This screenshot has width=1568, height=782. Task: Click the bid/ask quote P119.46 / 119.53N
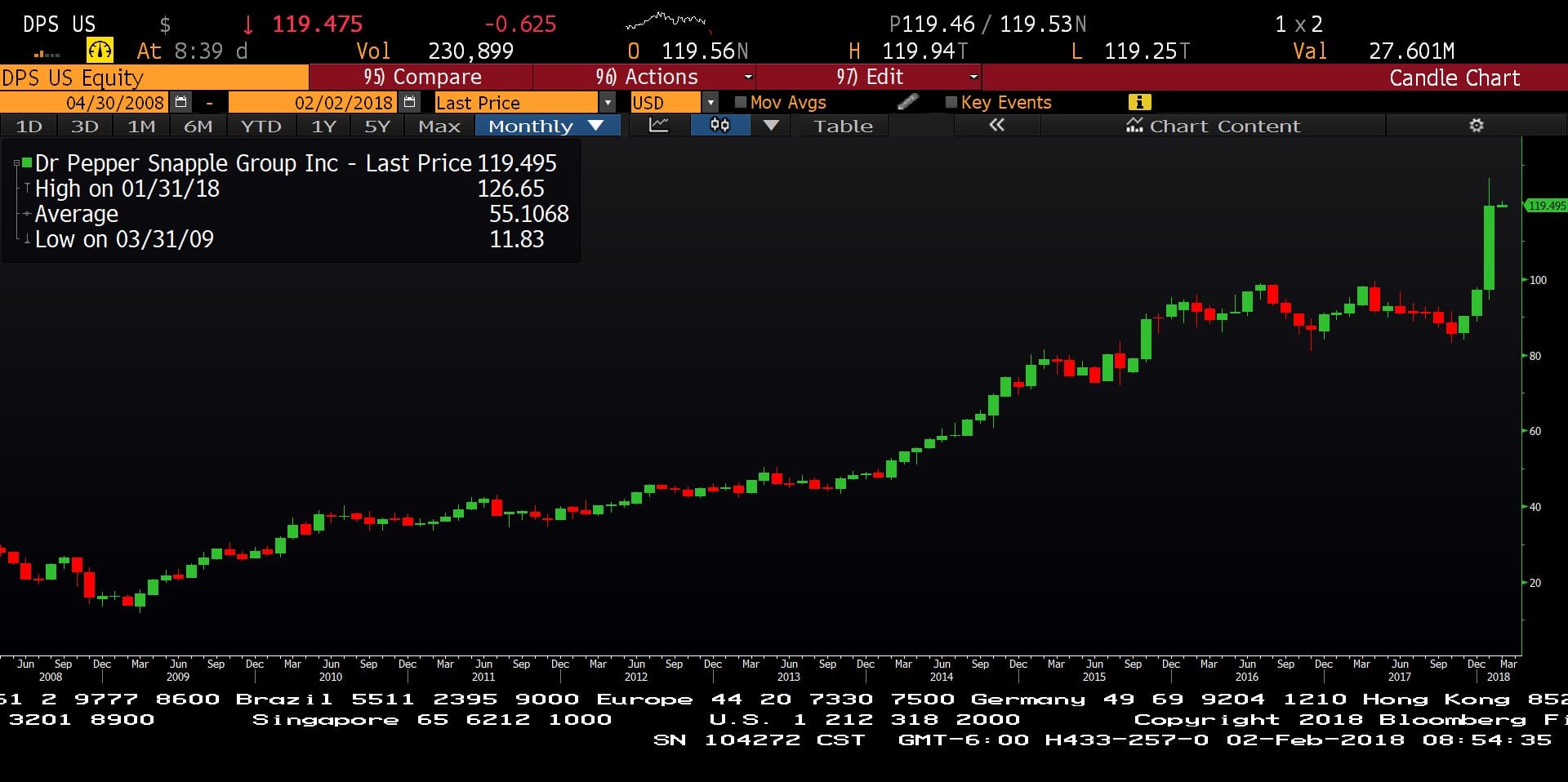(987, 24)
